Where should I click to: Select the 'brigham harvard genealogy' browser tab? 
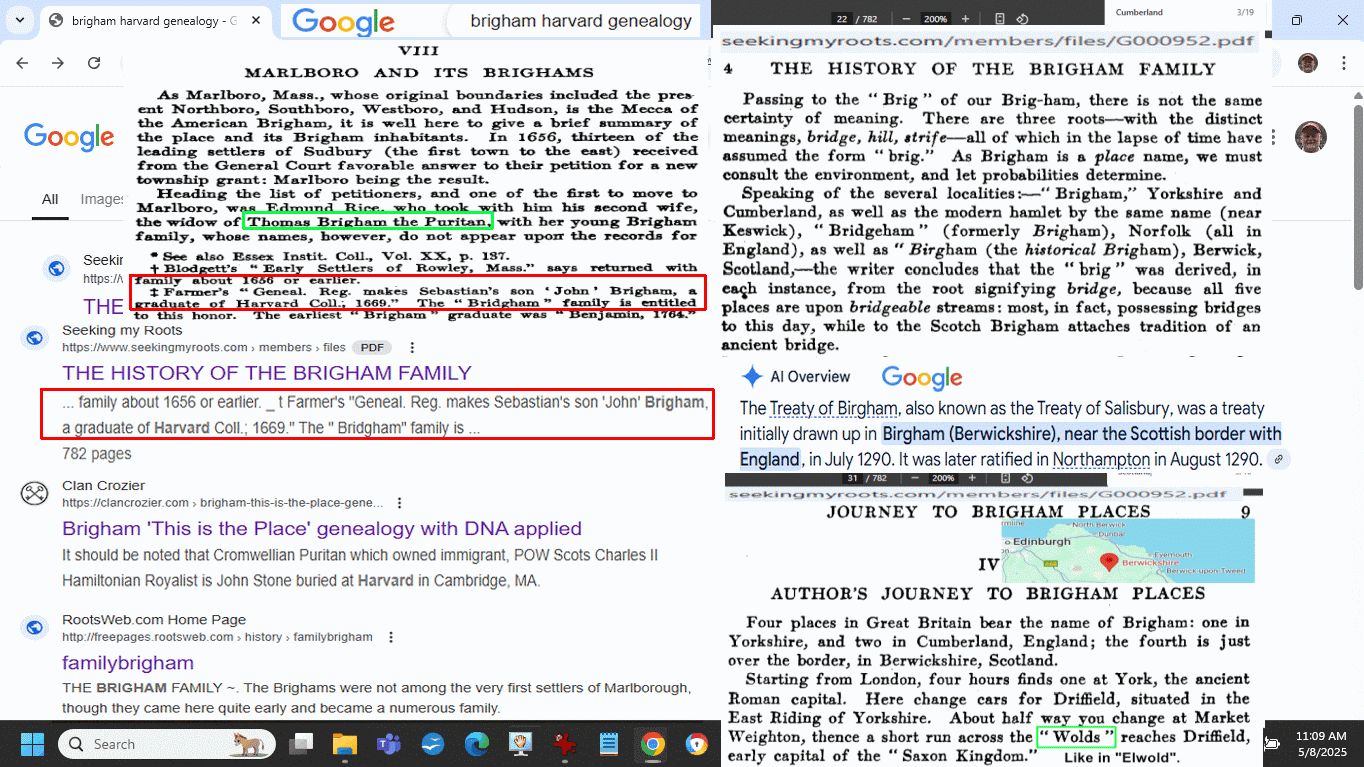[155, 20]
